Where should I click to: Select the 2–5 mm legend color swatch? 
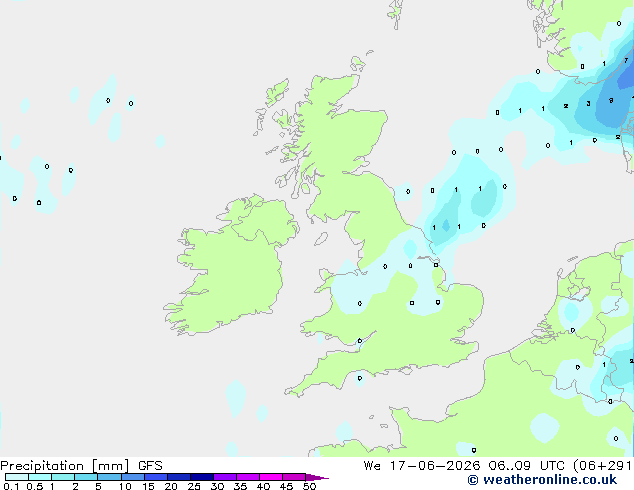coord(86,477)
